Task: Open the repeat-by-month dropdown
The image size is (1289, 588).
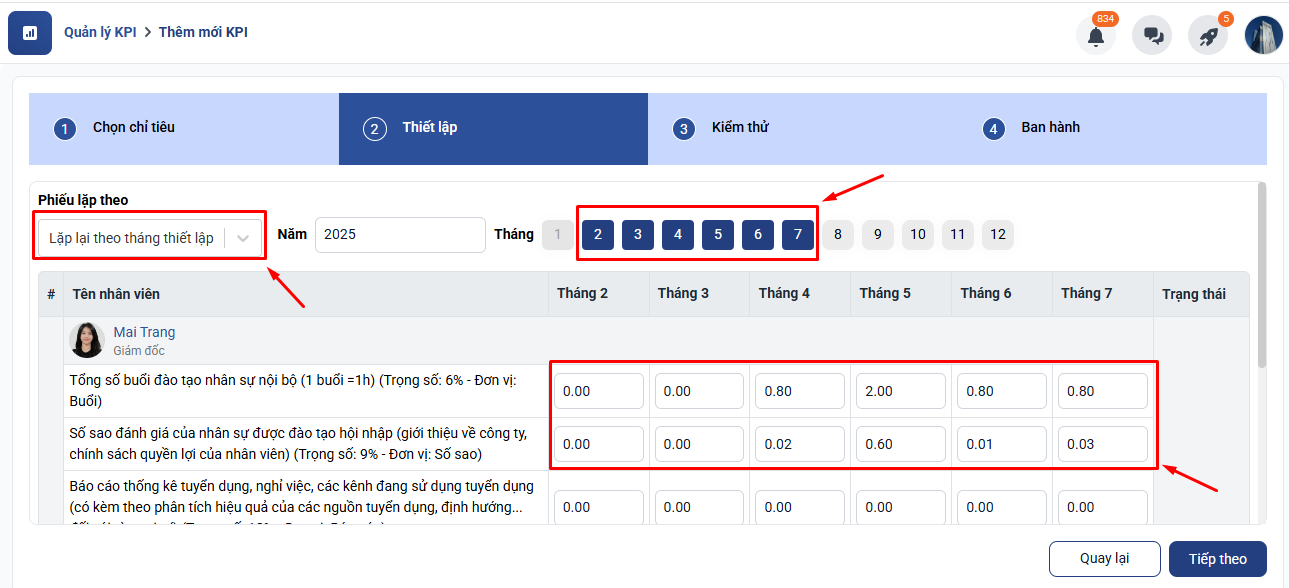Action: click(x=132, y=238)
